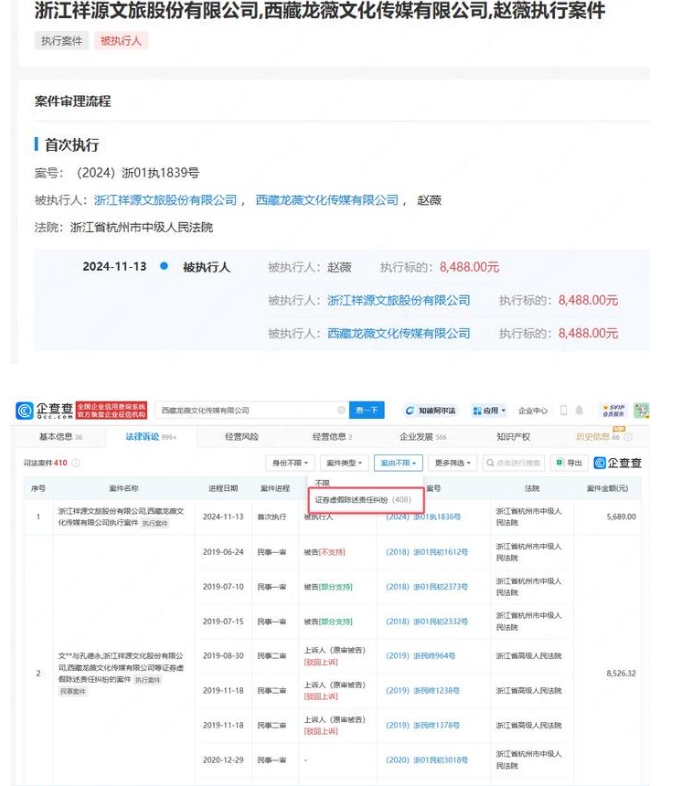Click the case name in table row 2

121,668
